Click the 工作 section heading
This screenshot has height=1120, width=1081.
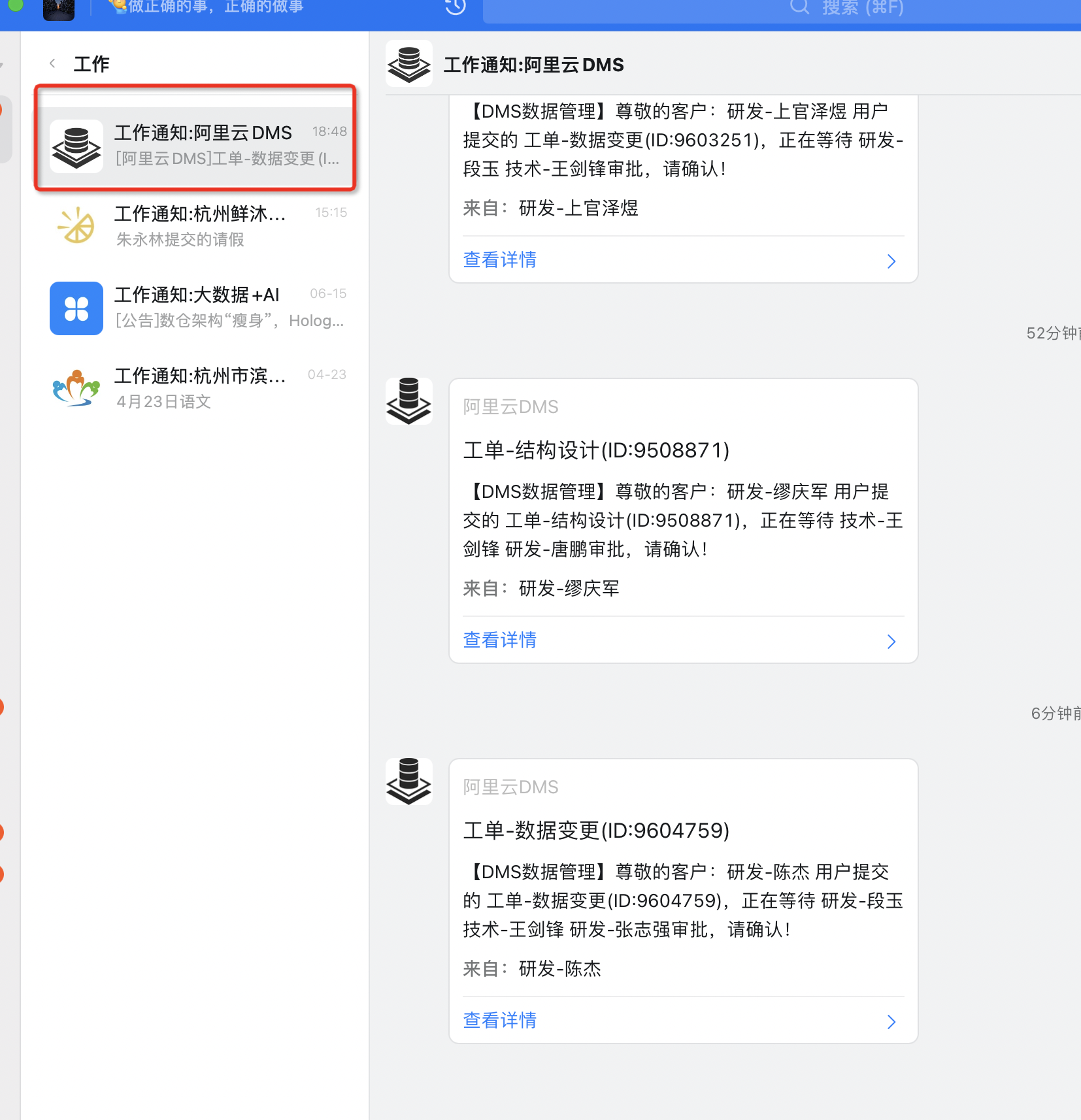pyautogui.click(x=91, y=64)
